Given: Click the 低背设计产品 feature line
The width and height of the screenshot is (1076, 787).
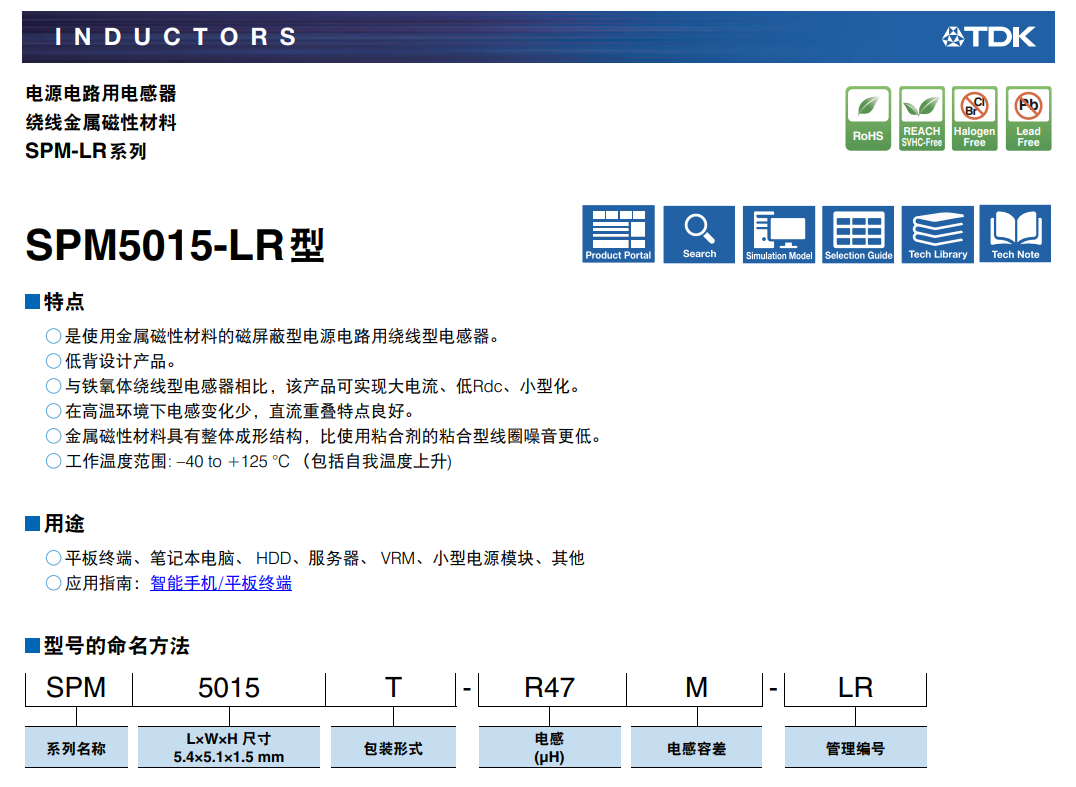Looking at the screenshot, I should point(111,361).
